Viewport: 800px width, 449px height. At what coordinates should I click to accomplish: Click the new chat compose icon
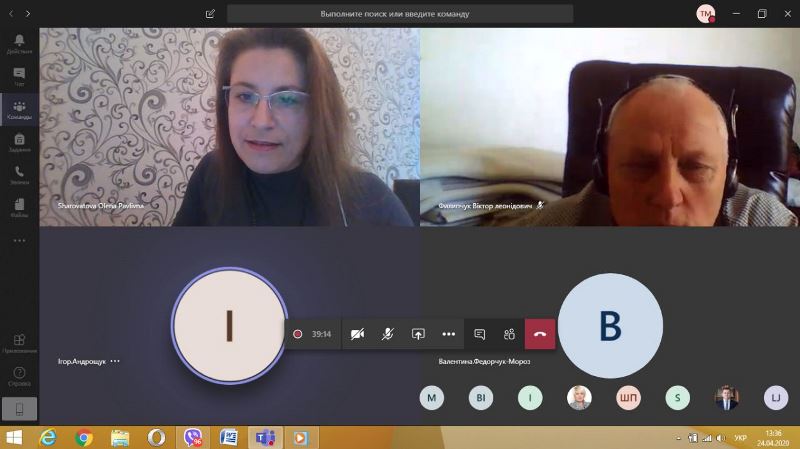pyautogui.click(x=210, y=14)
